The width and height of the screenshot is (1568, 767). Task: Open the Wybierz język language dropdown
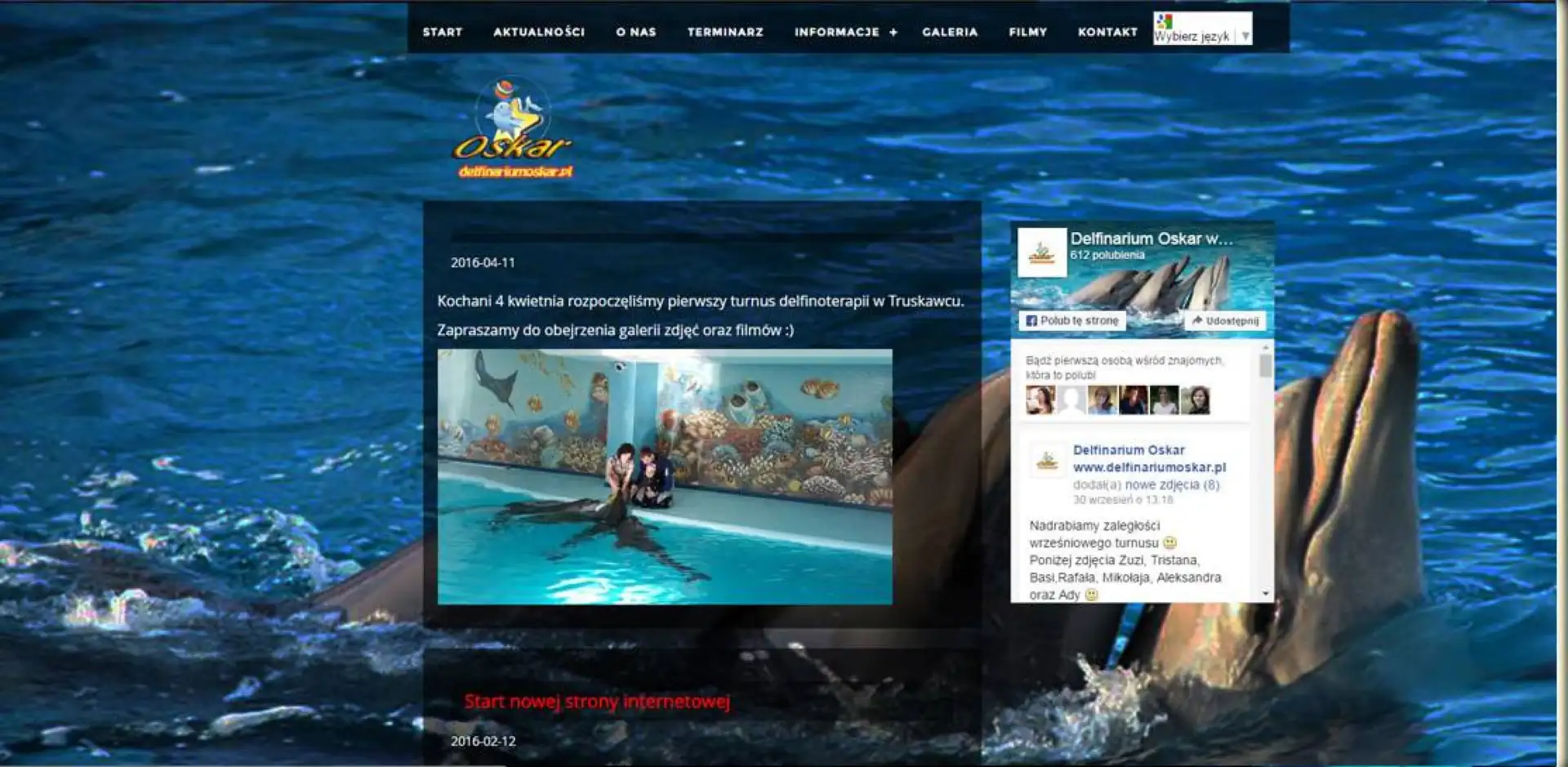click(1201, 36)
